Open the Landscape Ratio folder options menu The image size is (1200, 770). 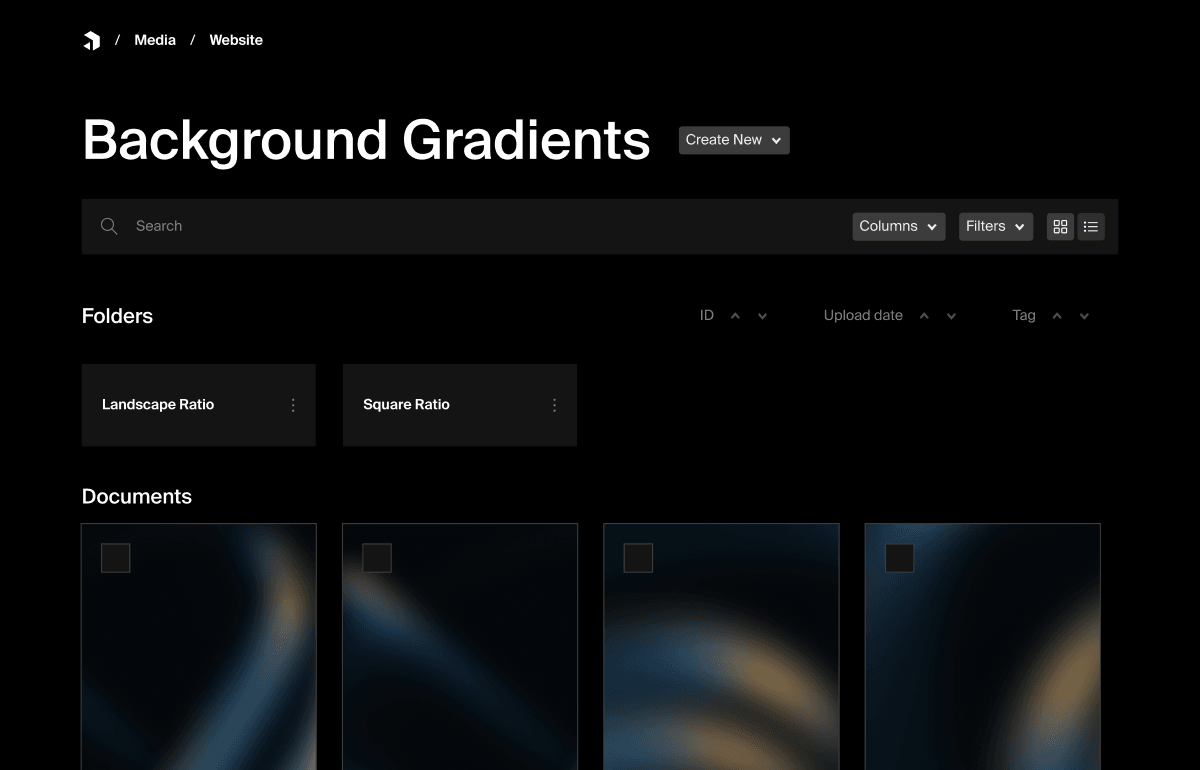point(293,405)
